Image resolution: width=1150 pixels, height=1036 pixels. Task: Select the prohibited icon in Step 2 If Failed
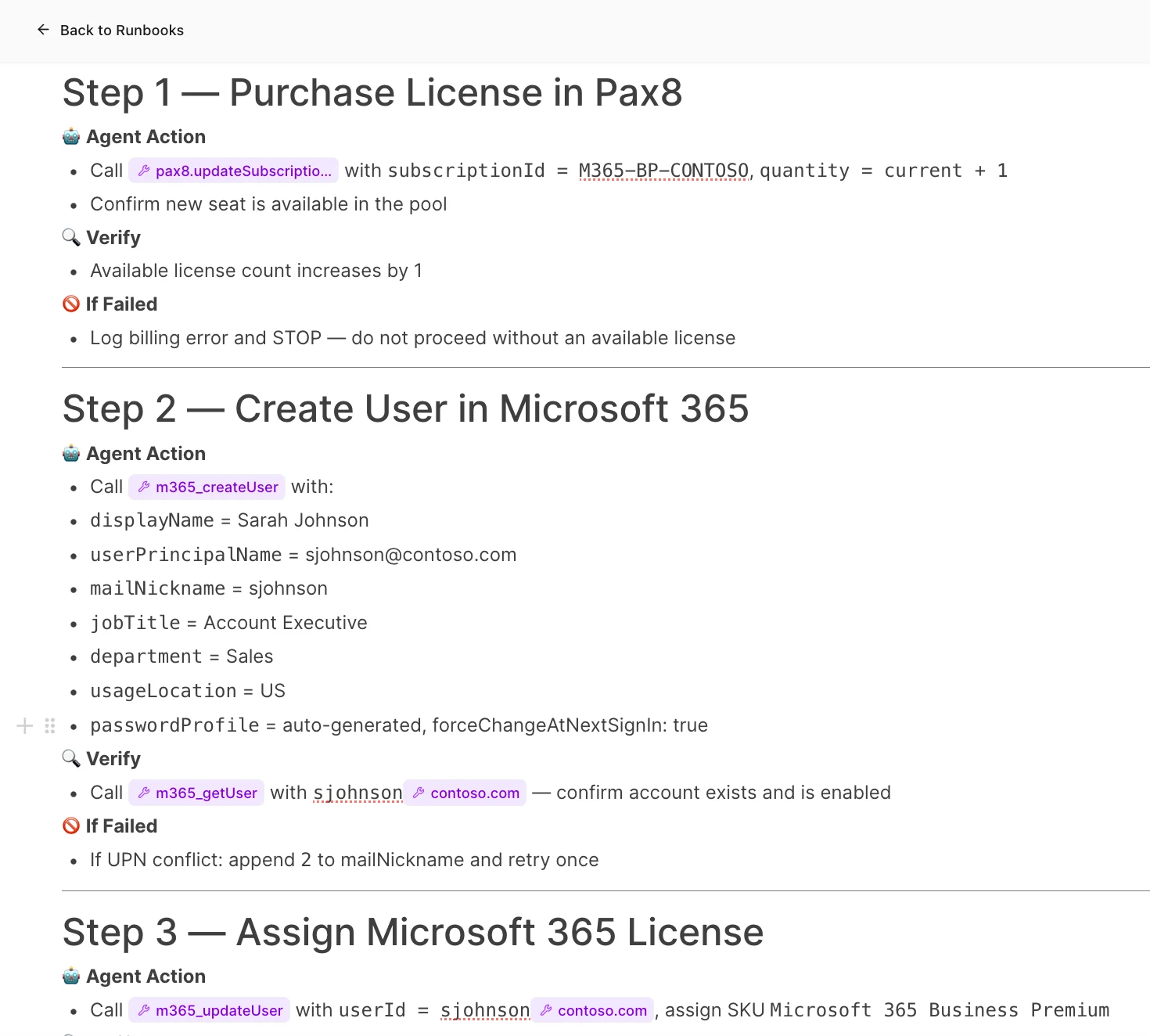click(71, 826)
